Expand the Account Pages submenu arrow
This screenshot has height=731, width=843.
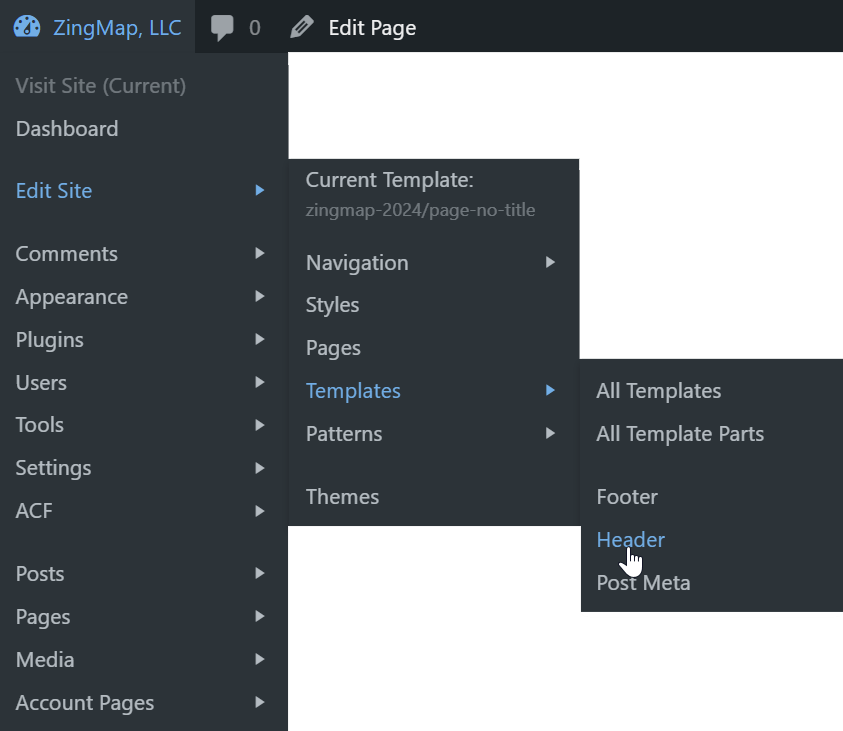[260, 703]
